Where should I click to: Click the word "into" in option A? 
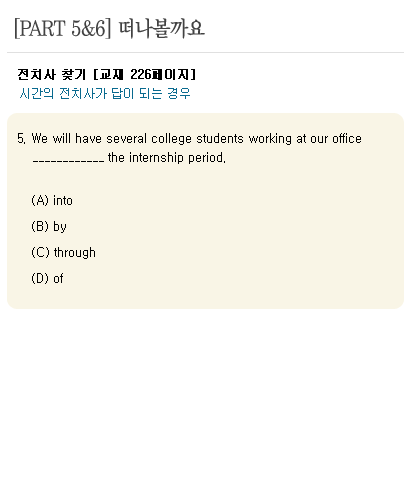(x=63, y=200)
